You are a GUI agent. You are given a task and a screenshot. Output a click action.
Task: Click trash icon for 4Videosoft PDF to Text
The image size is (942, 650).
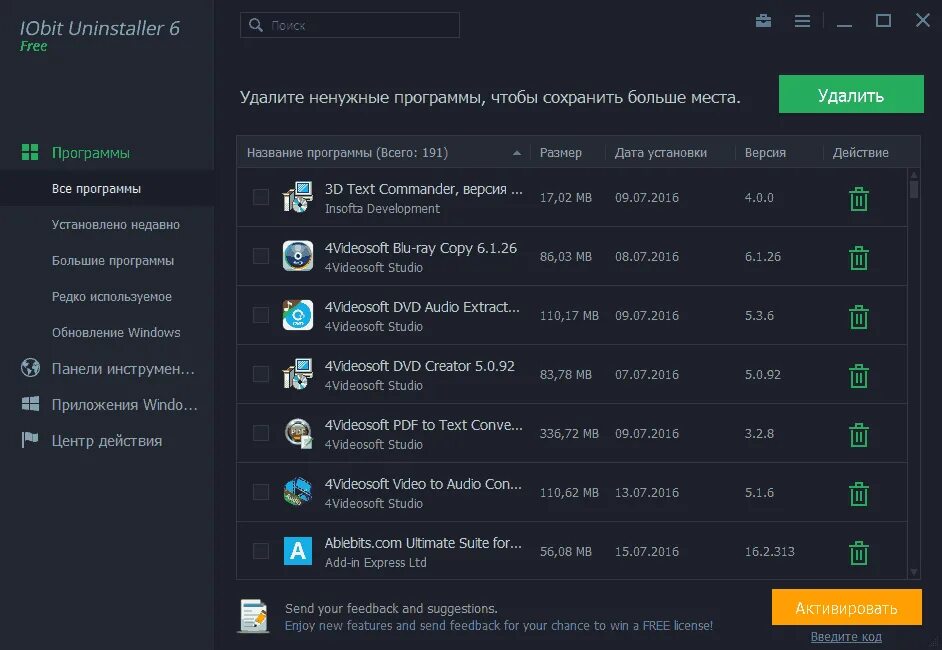tap(858, 434)
